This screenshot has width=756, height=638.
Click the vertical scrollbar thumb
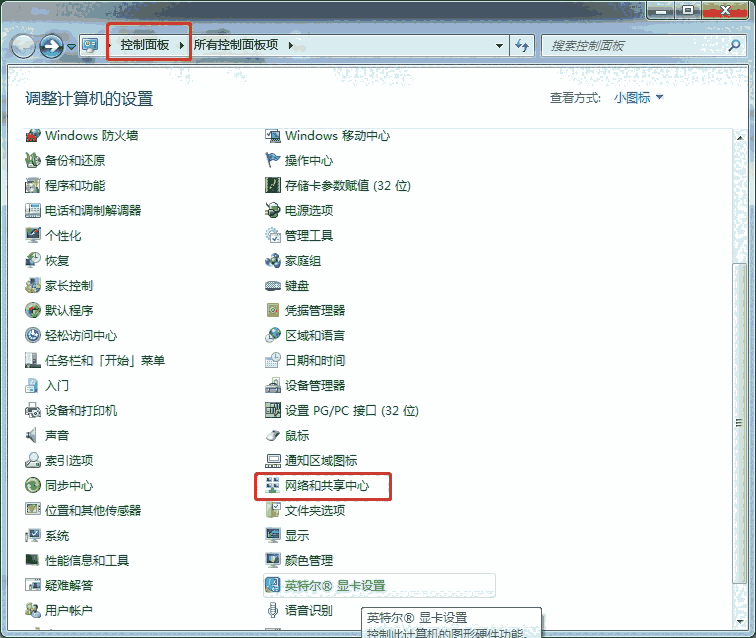click(739, 423)
